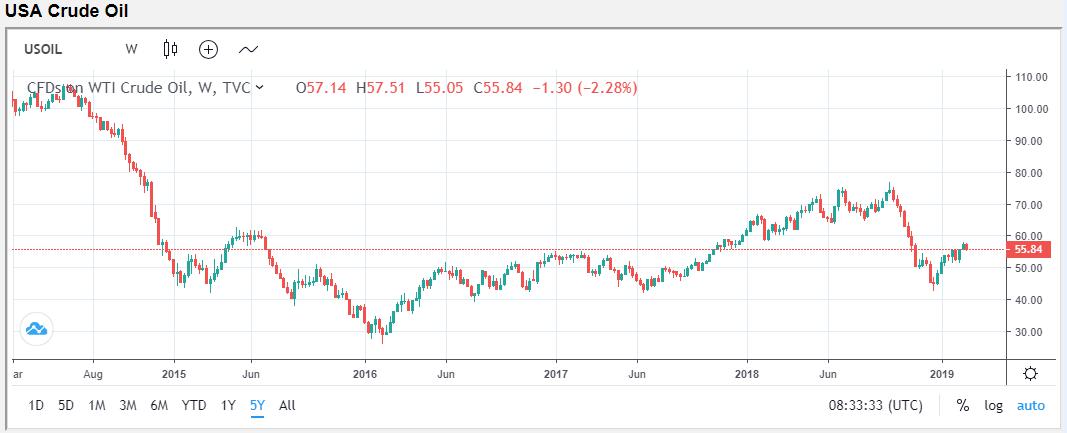This screenshot has width=1067, height=433.
Task: Toggle the log scale option
Action: coord(994,406)
